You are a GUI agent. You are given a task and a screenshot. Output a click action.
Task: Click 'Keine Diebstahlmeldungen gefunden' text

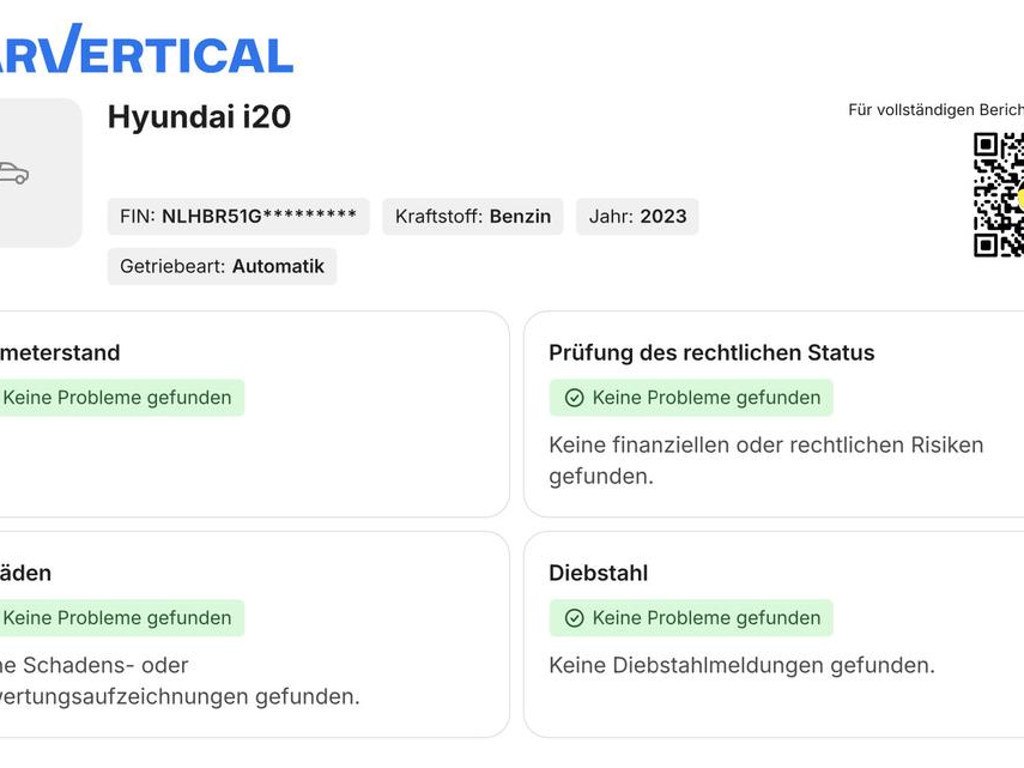(742, 665)
